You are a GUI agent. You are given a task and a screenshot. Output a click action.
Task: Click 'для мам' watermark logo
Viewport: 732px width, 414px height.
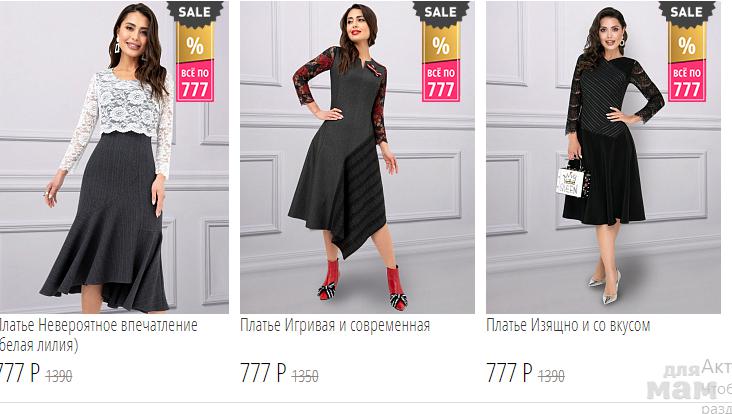(x=683, y=382)
